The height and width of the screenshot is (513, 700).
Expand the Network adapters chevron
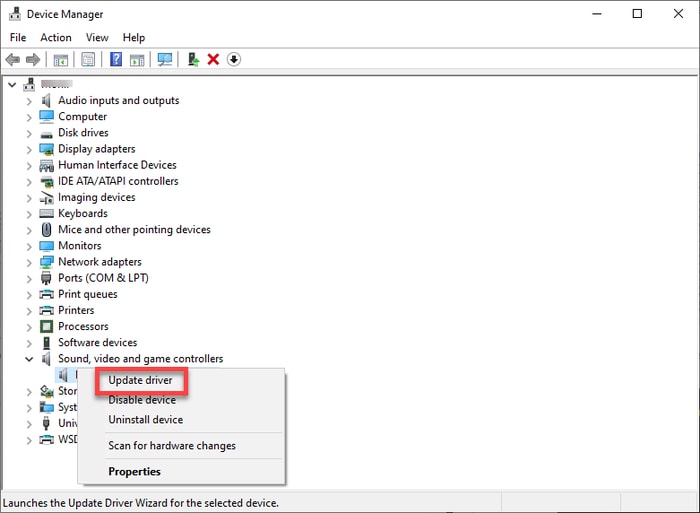[x=29, y=263]
